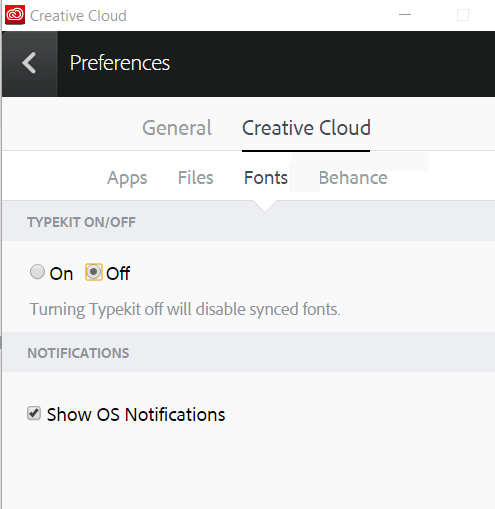Click 'Turning Typekit off will disable synced fonts.' text

tap(185, 310)
